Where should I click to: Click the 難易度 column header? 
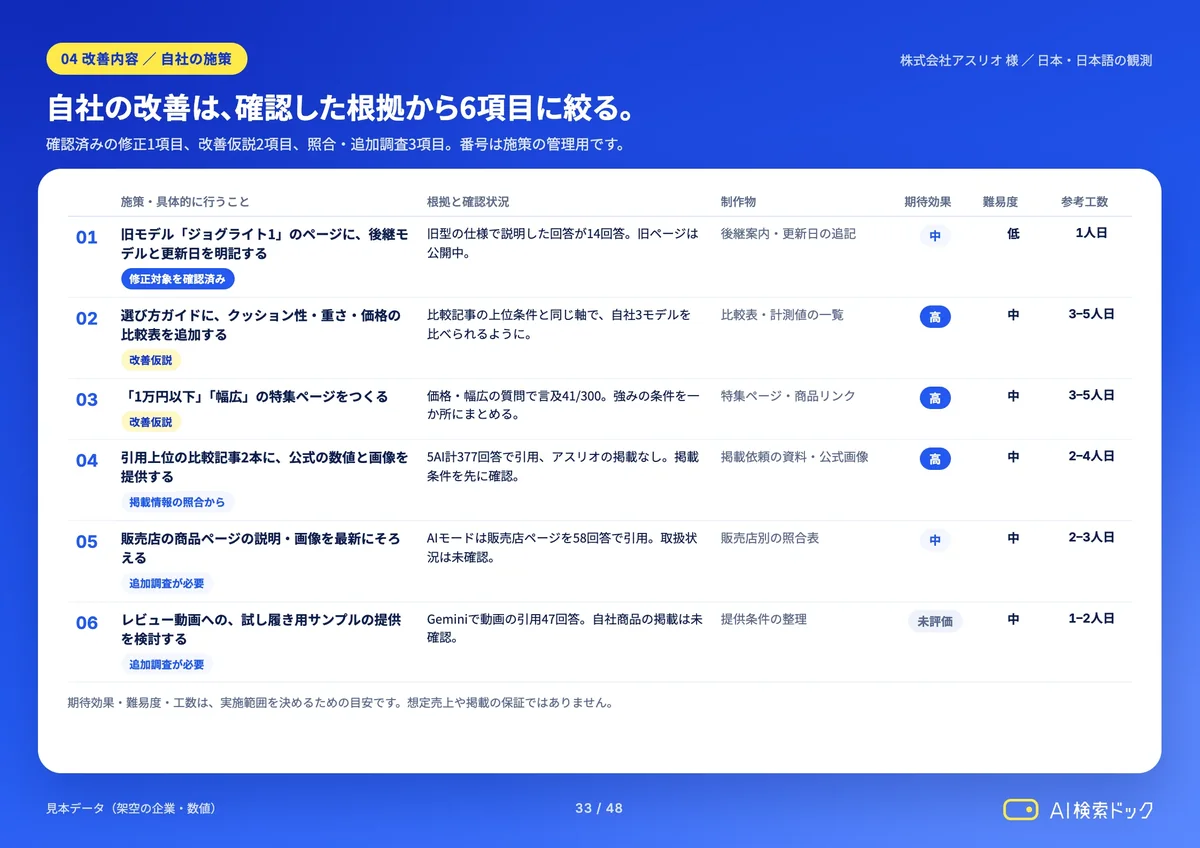[1000, 202]
